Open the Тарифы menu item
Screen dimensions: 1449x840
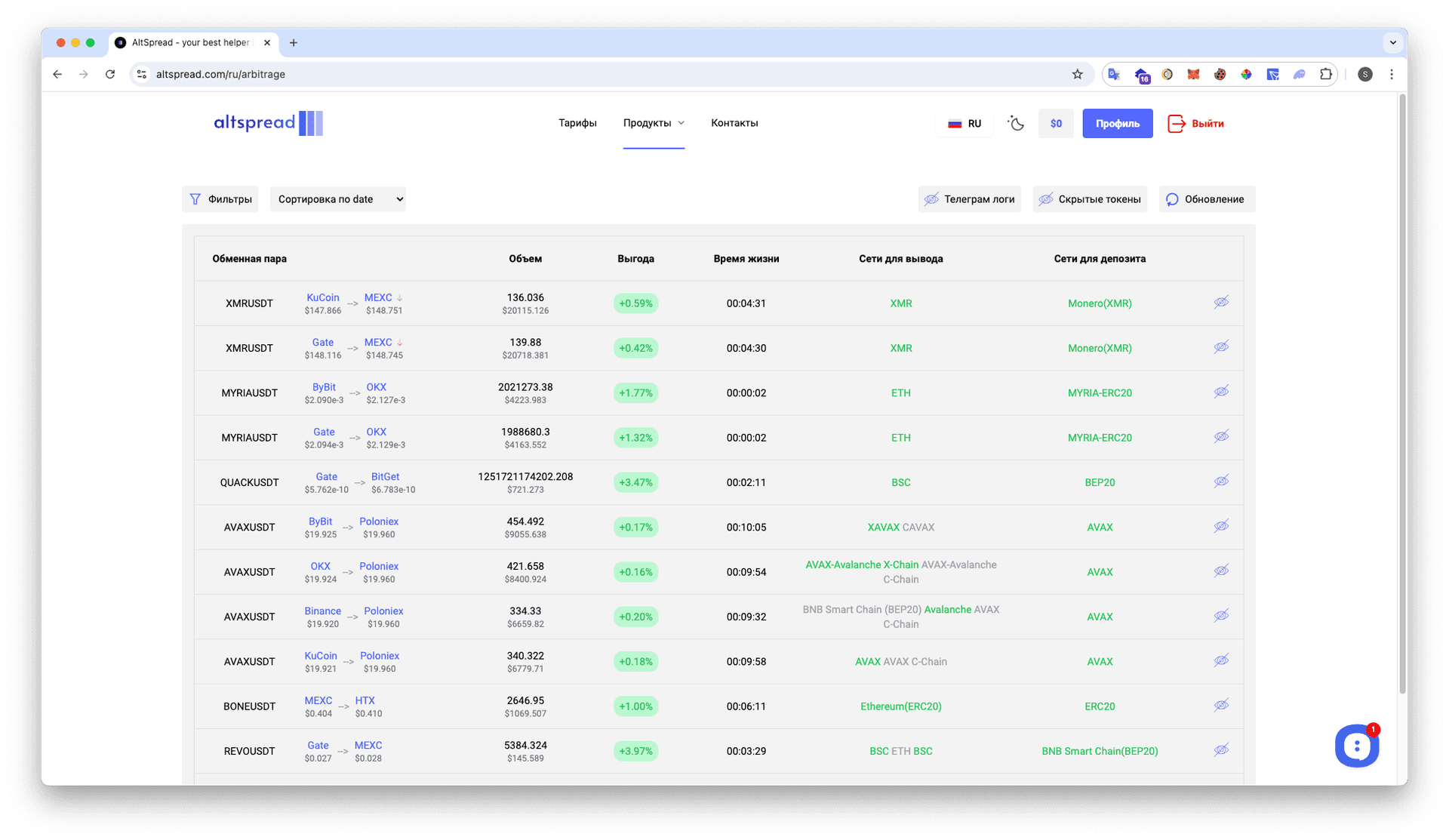(577, 123)
